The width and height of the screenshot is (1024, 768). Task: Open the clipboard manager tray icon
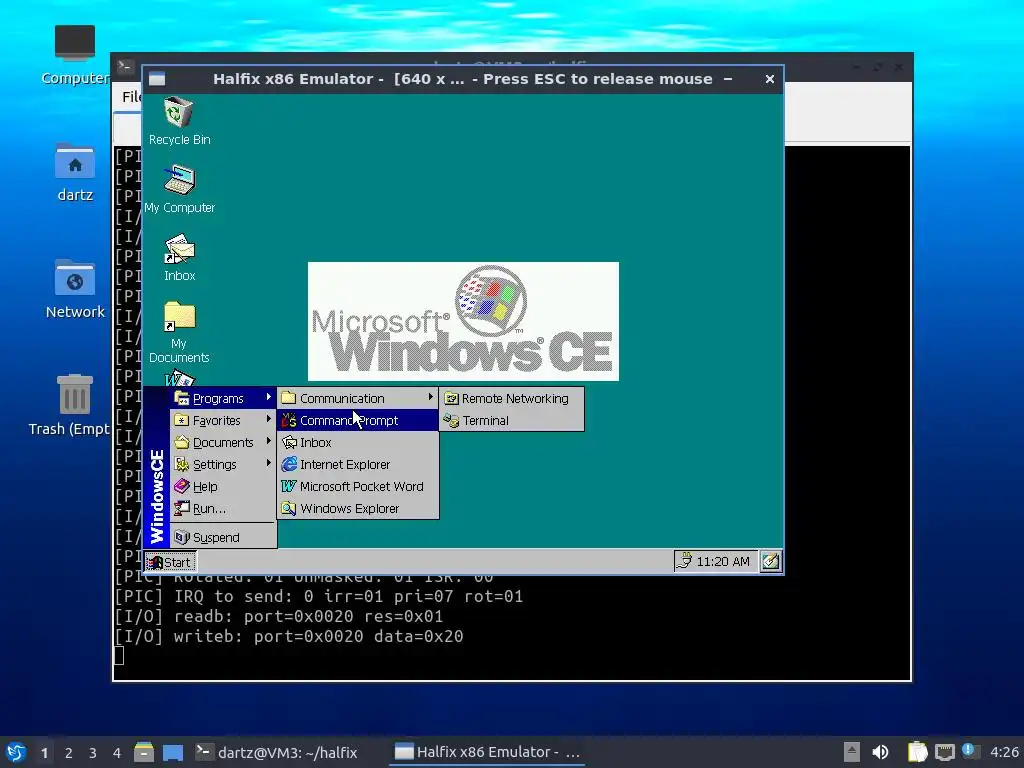coord(917,752)
